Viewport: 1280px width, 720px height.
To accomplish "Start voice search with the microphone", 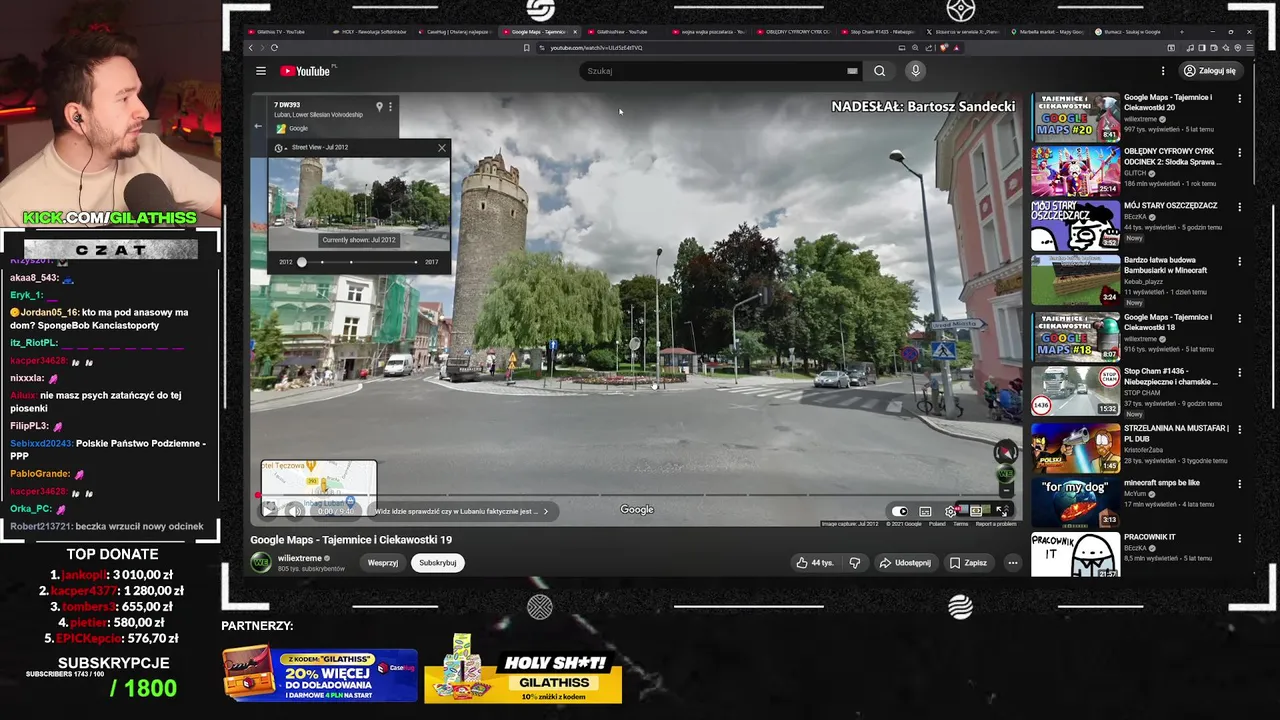I will (915, 71).
